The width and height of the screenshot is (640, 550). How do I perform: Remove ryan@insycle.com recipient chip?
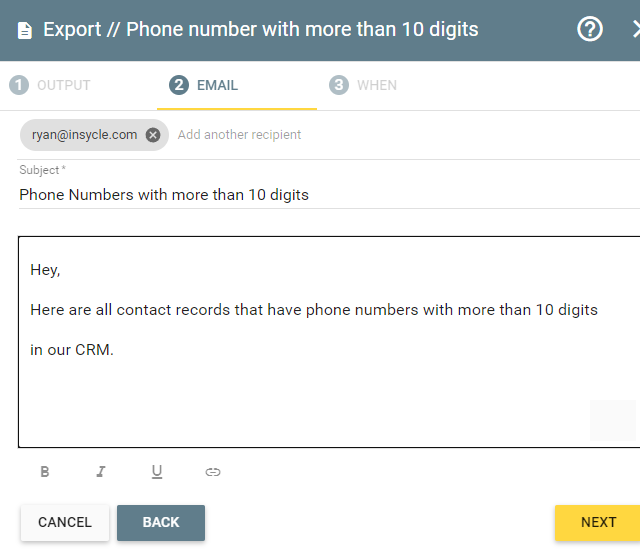tap(153, 135)
